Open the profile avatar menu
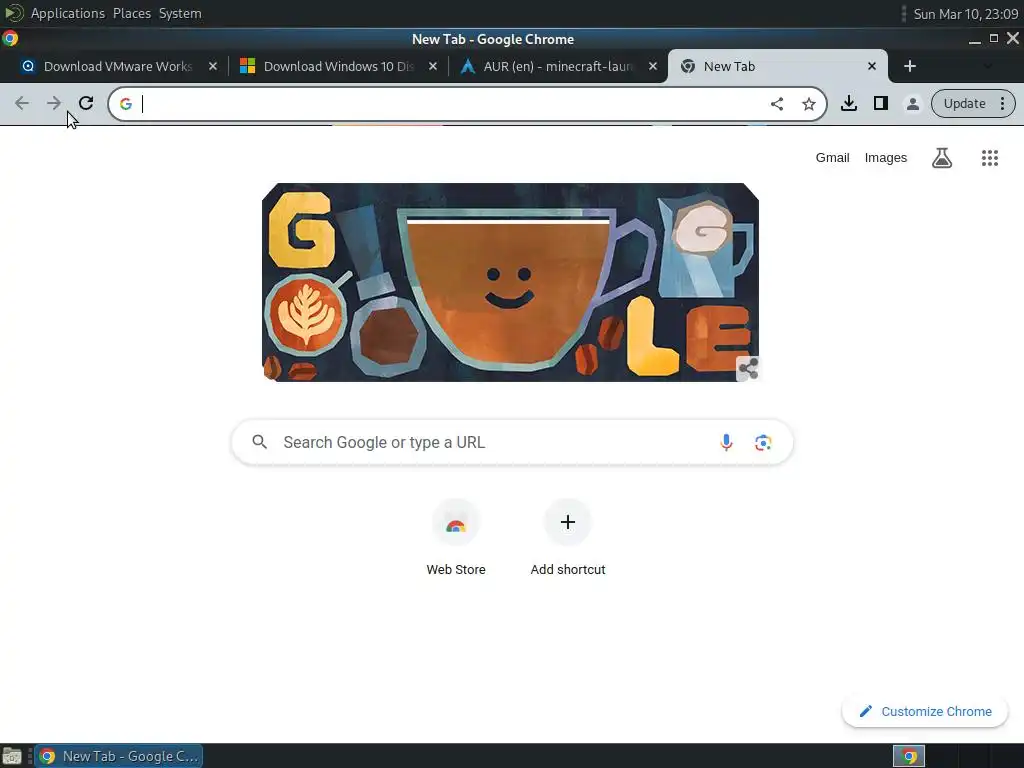Viewport: 1024px width, 768px height. 912,103
